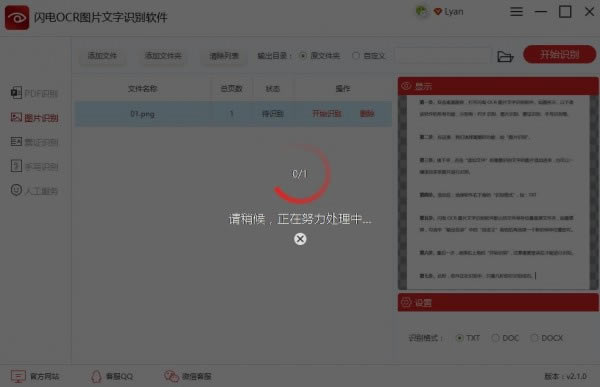Open the 官方网站 link
Viewport: 600px width, 387px height.
tap(35, 376)
